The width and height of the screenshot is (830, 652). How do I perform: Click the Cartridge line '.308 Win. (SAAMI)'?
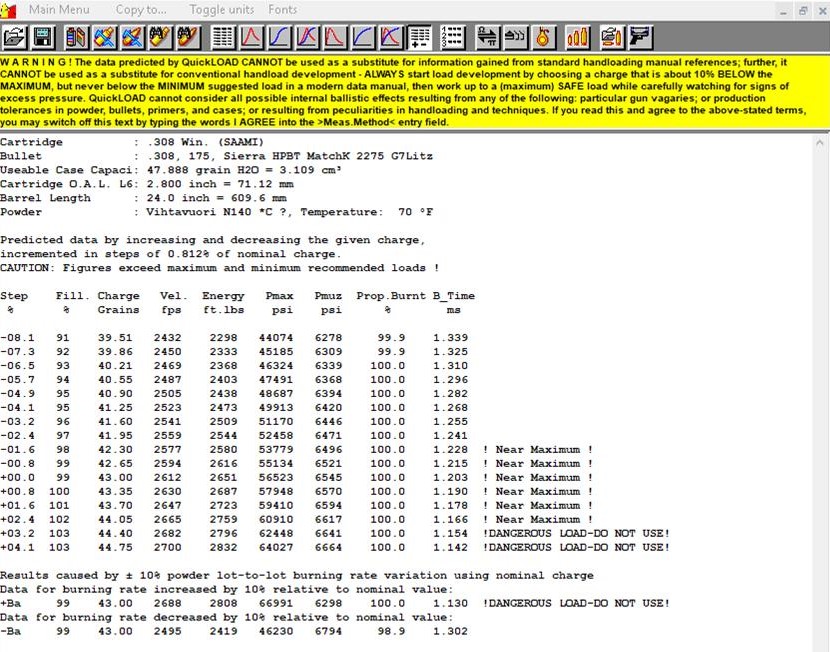206,142
